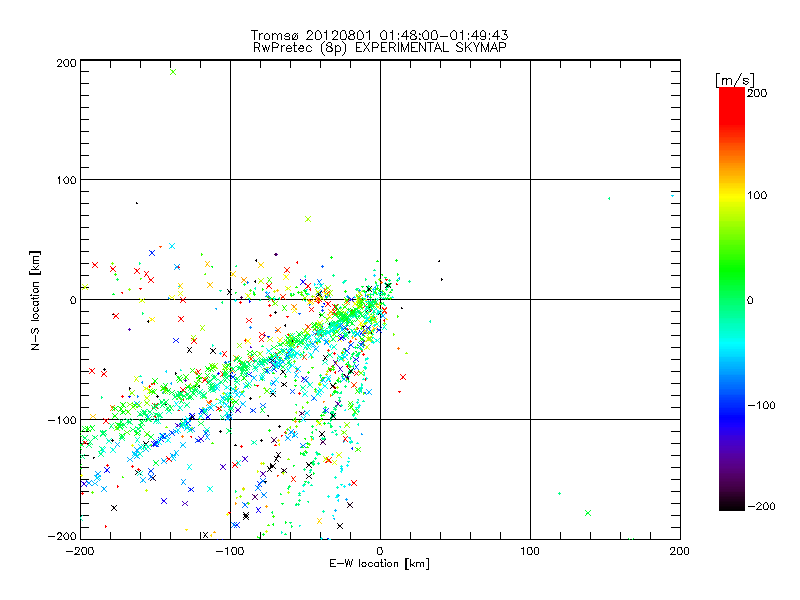Click the x-axis tick label '0'
Image resolution: width=800 pixels, height=600 pixels.
(380, 551)
